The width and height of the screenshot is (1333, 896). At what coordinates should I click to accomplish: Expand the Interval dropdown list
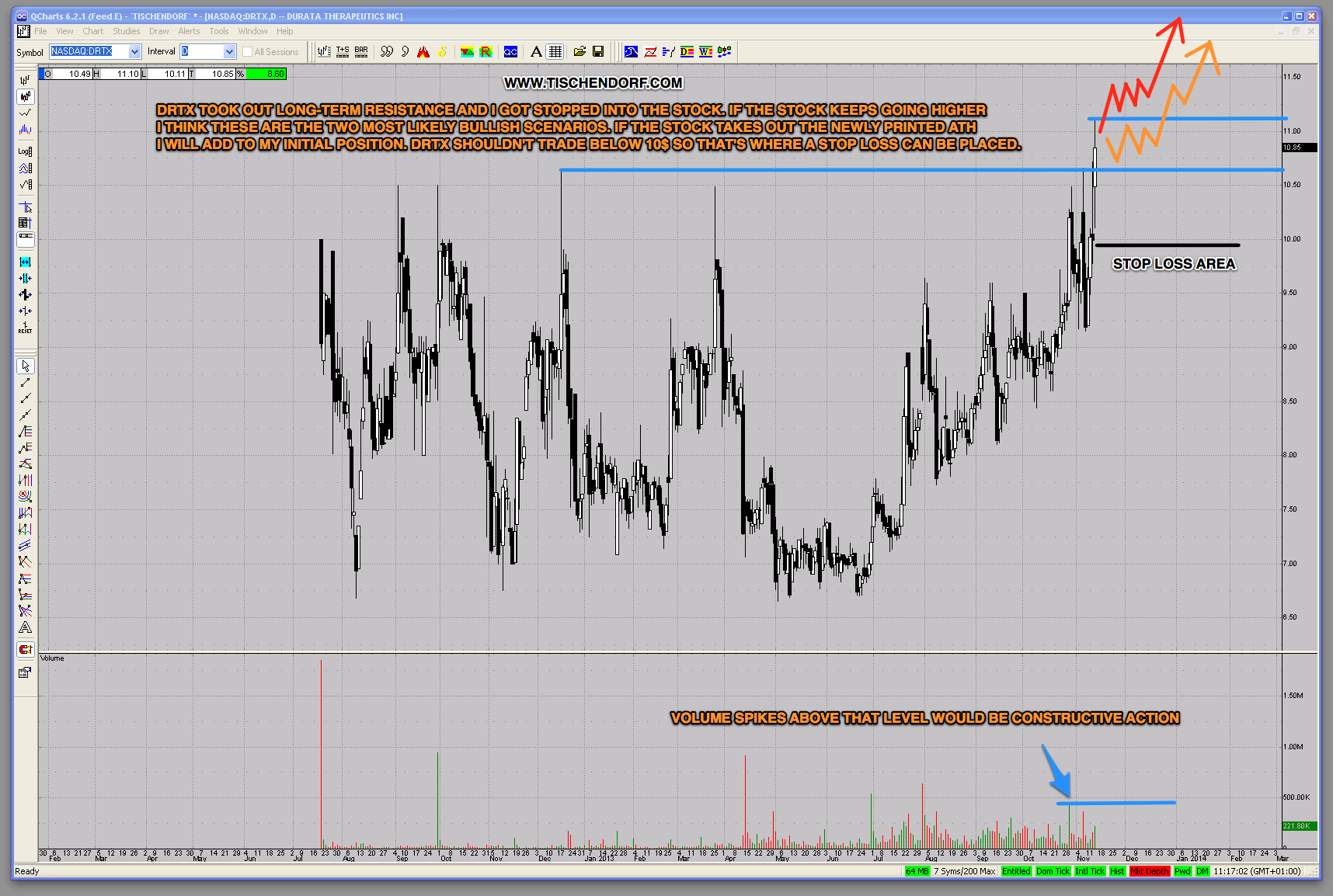[229, 52]
